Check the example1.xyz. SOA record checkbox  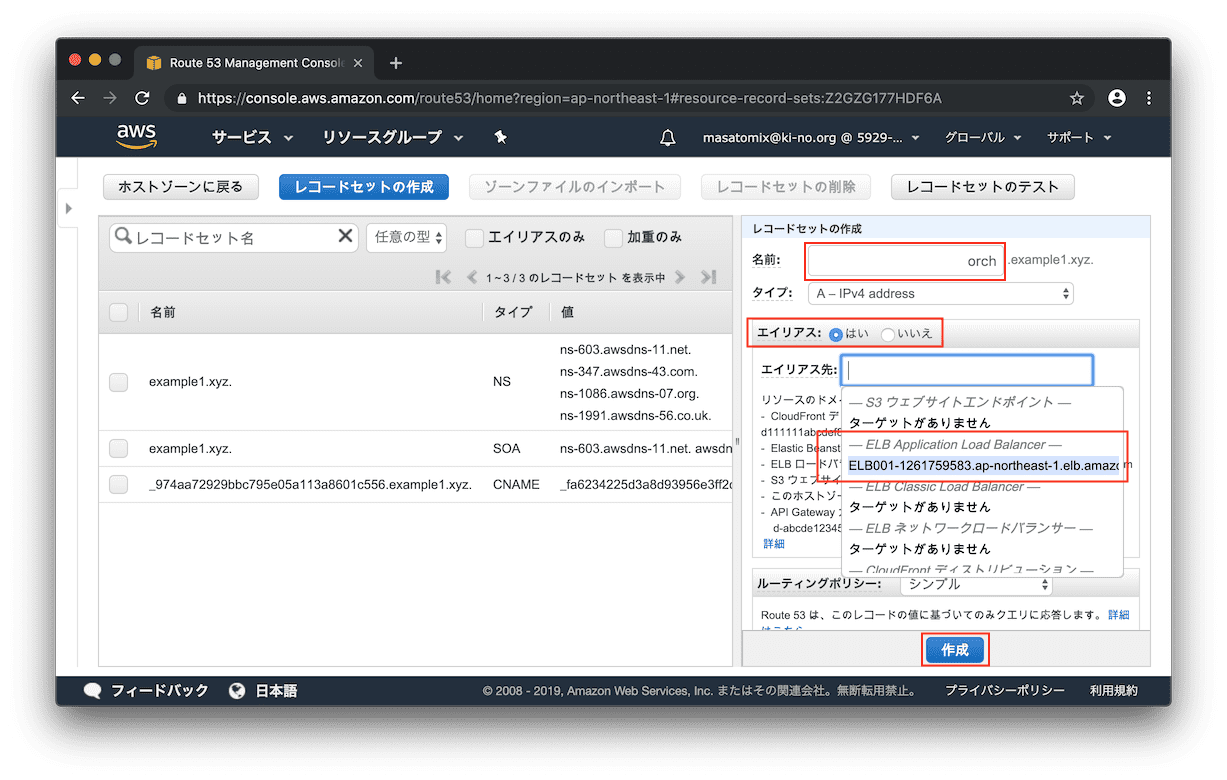tap(119, 448)
